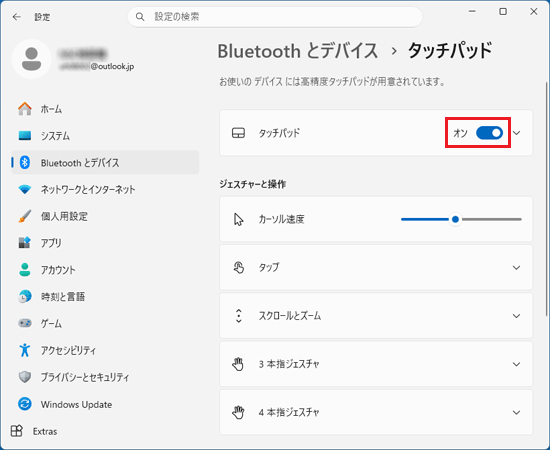Click Bluetooth とデバイス breadcrumb link
550x450 pixels.
[298, 51]
